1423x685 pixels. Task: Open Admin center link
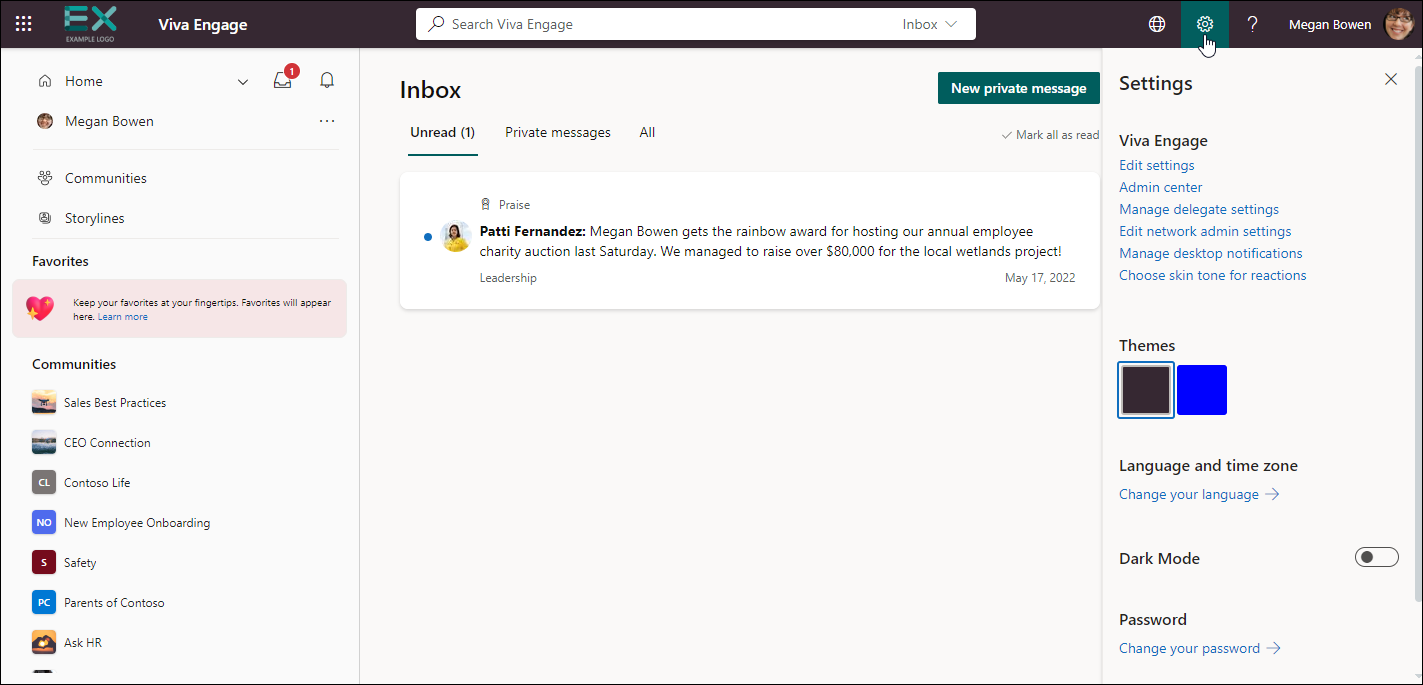click(1161, 187)
